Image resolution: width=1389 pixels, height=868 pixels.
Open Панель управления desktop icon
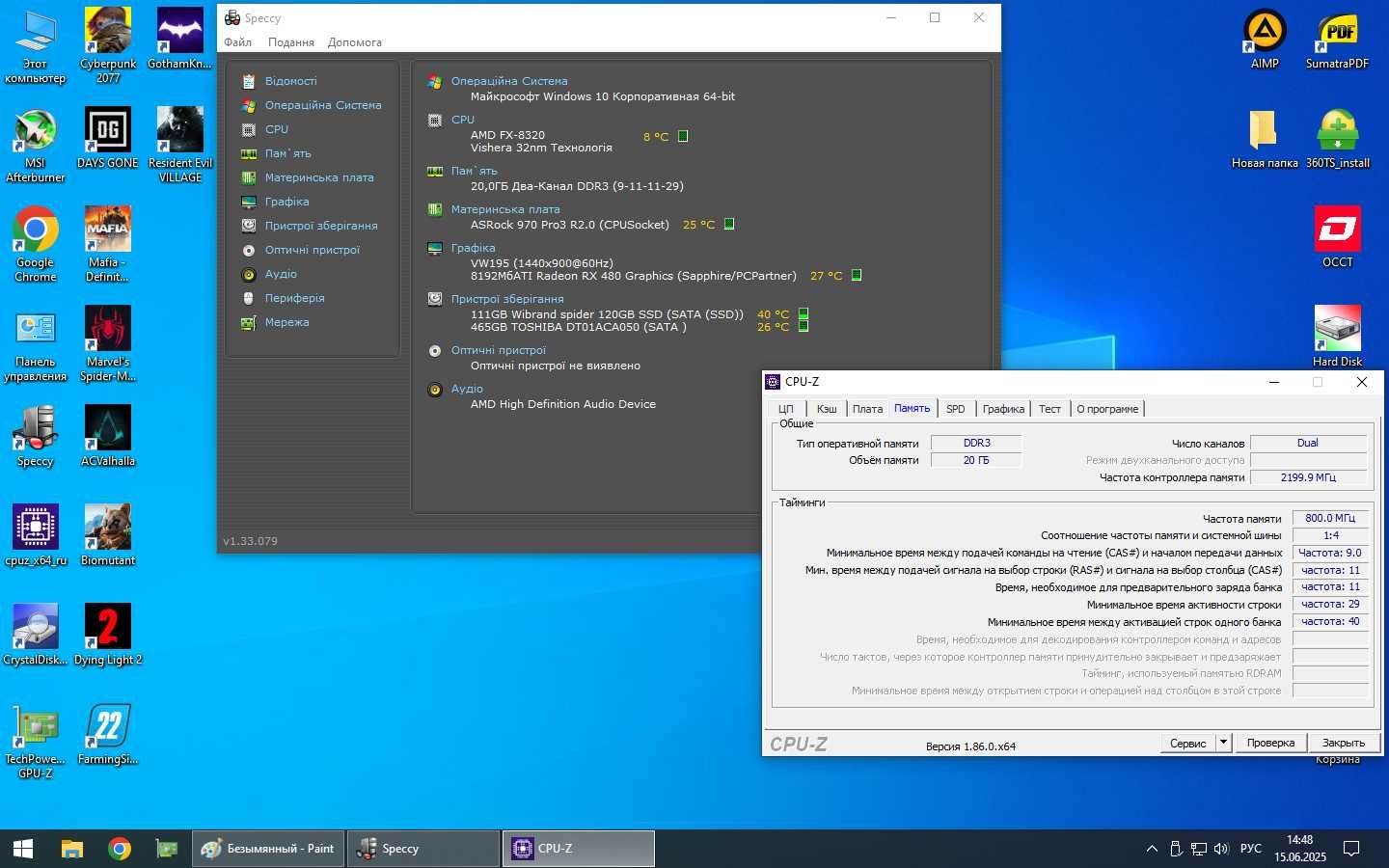coord(35,344)
